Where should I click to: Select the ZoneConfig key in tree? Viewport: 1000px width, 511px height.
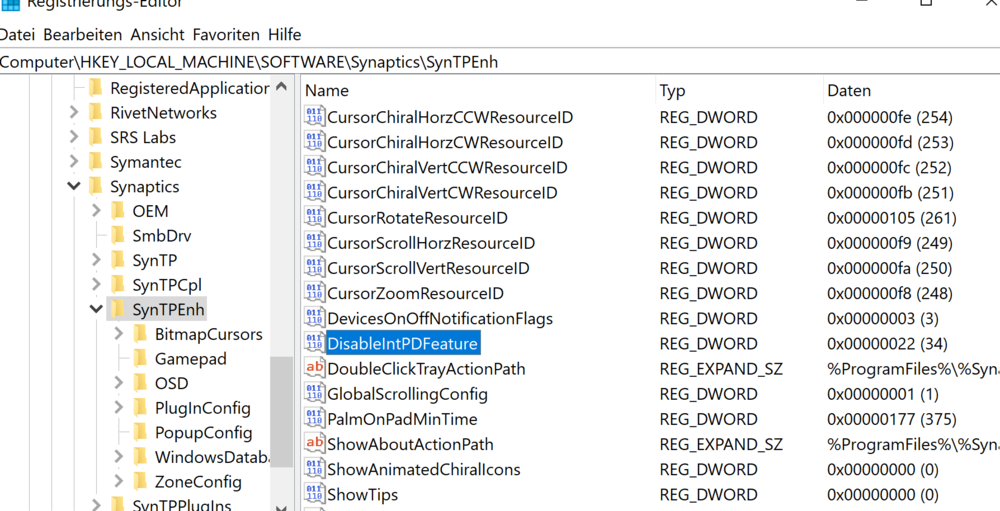198,482
